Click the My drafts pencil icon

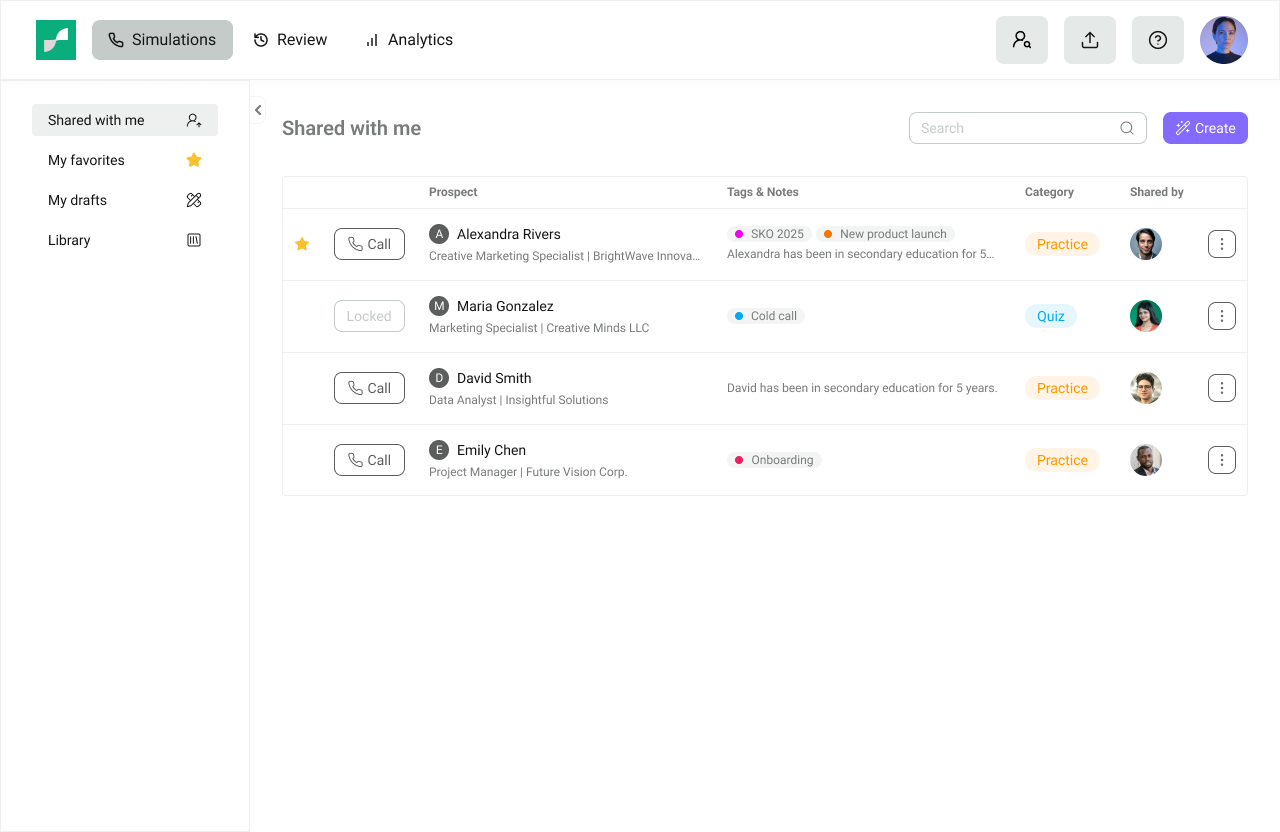click(x=194, y=200)
